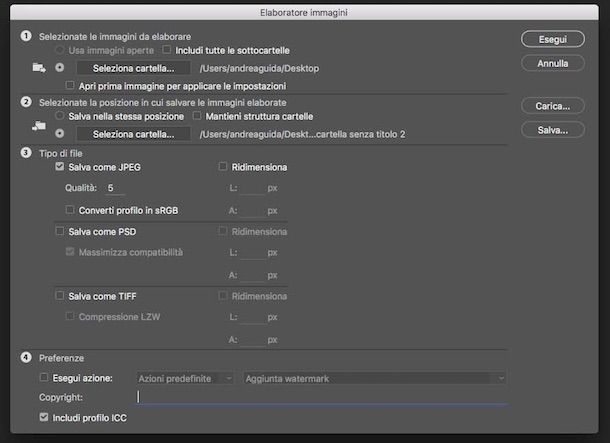The height and width of the screenshot is (443, 610).
Task: Click the PSD height 'A:' field
Action: (x=252, y=275)
